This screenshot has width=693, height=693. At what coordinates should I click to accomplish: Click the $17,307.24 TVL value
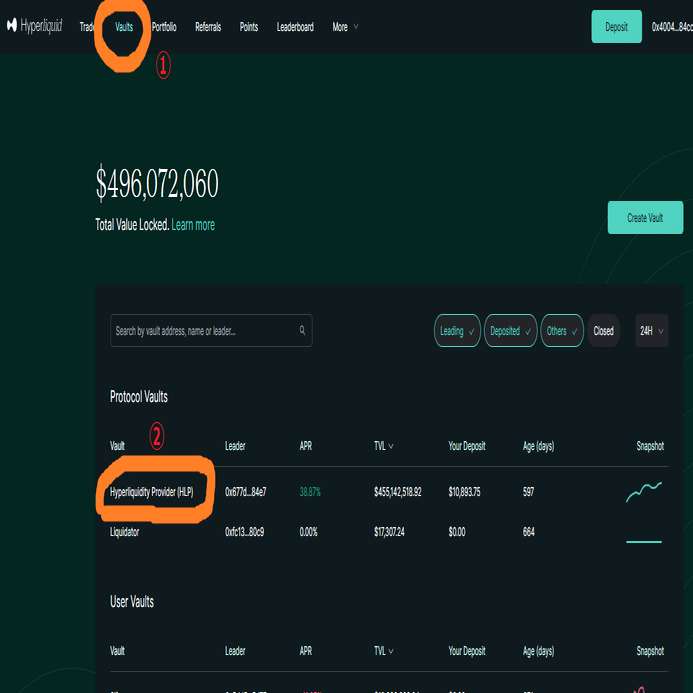pyautogui.click(x=389, y=532)
